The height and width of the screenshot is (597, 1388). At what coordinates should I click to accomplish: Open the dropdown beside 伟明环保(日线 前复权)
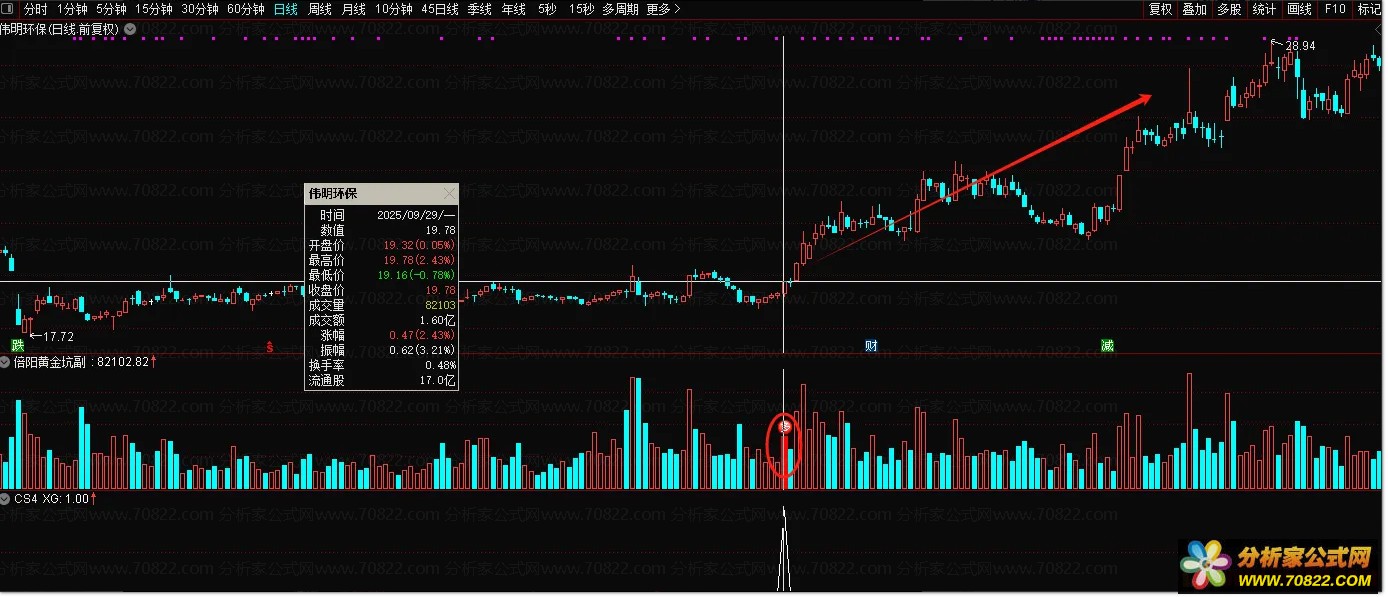pyautogui.click(x=129, y=29)
